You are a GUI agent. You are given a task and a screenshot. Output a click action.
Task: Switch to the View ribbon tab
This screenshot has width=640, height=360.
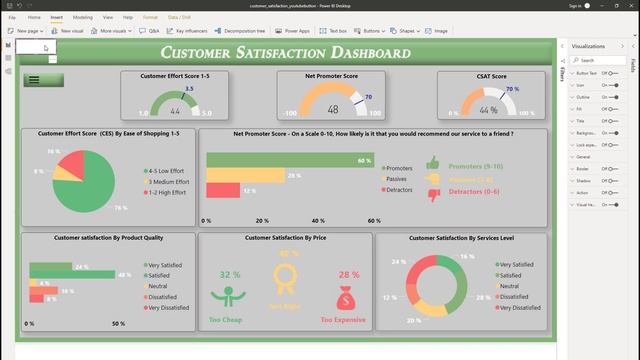click(x=108, y=18)
